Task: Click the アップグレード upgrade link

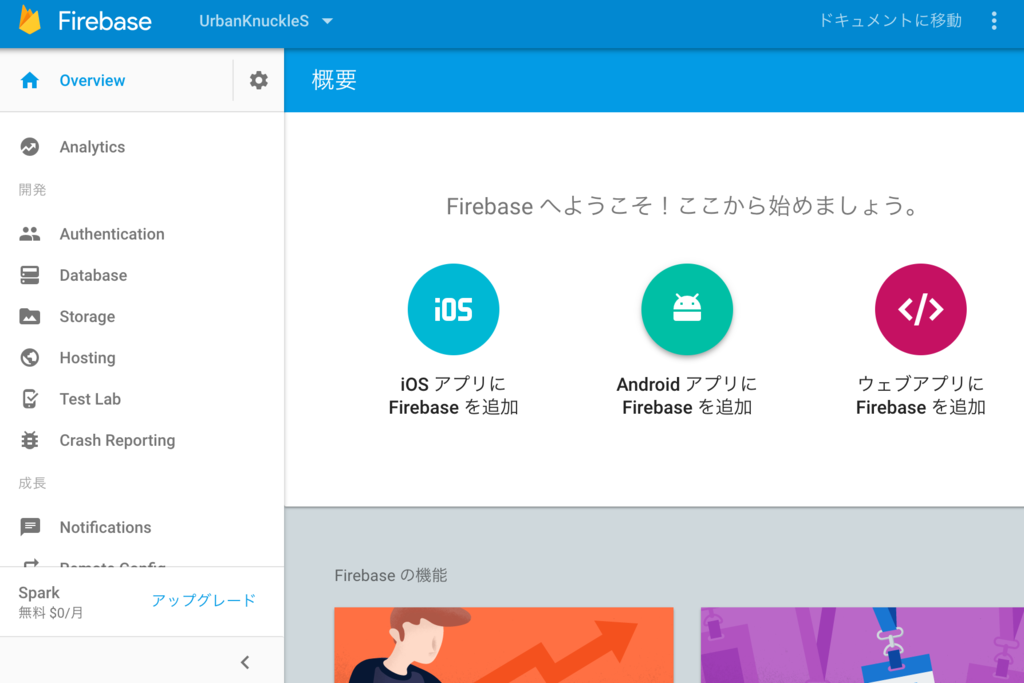Action: click(204, 600)
